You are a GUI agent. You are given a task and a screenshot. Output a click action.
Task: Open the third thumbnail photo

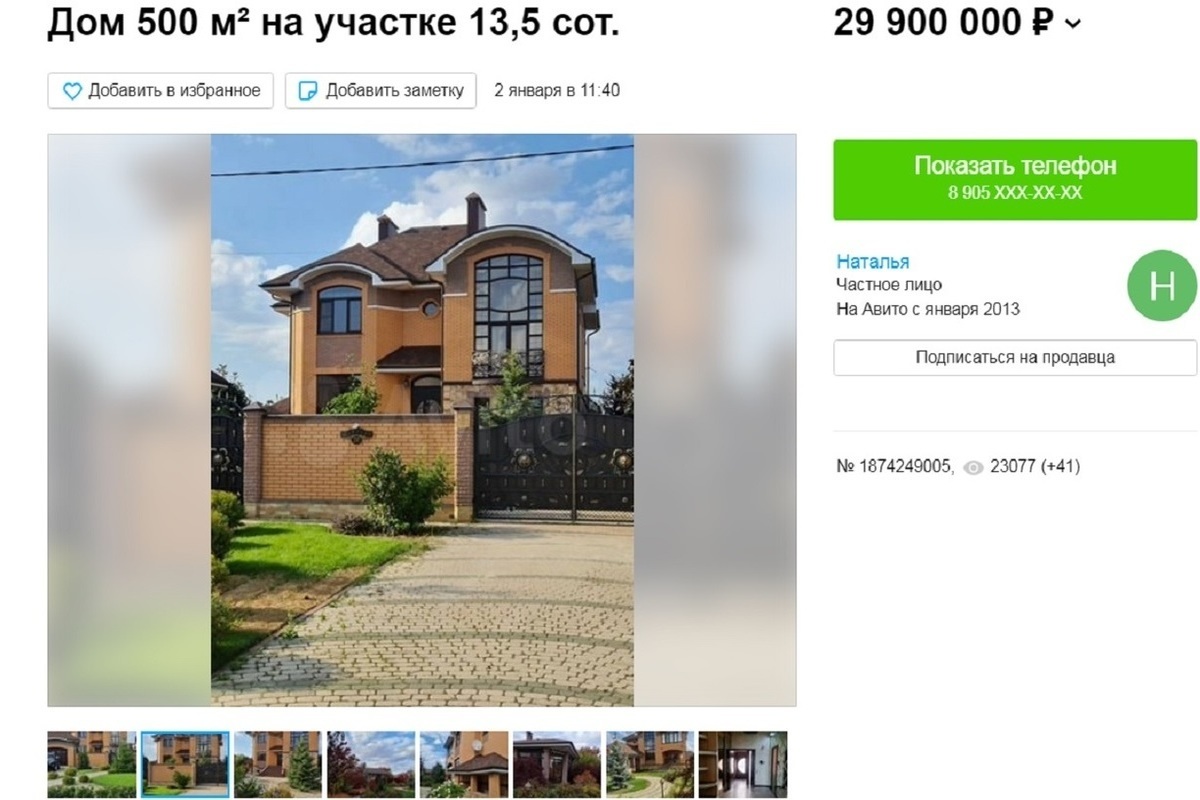point(278,765)
